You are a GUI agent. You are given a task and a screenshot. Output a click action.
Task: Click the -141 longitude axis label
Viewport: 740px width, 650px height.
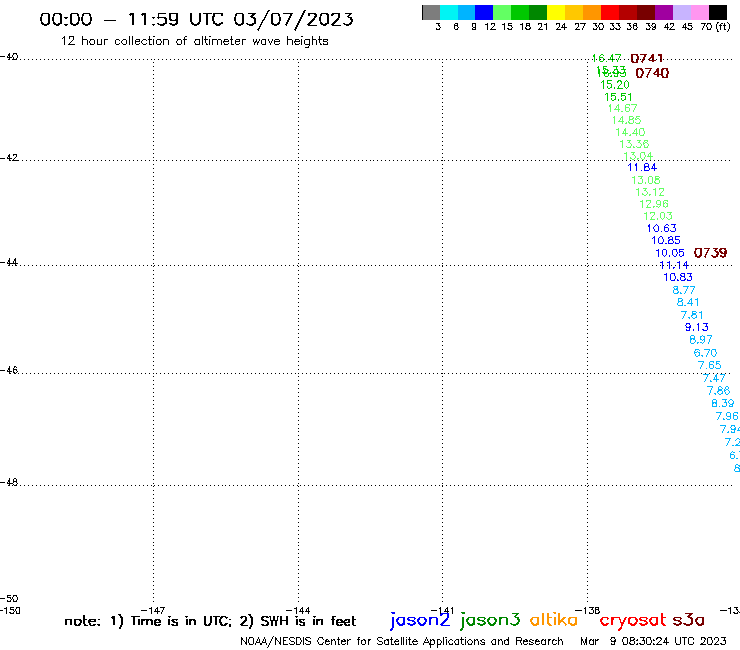442,610
